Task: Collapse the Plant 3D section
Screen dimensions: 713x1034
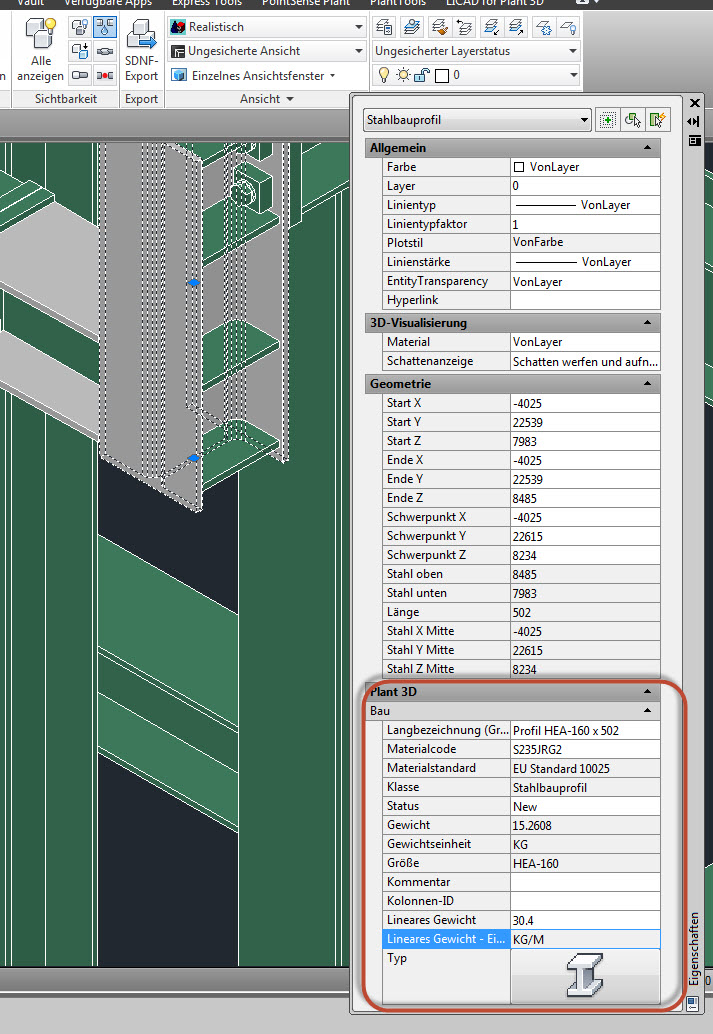Action: coord(647,691)
